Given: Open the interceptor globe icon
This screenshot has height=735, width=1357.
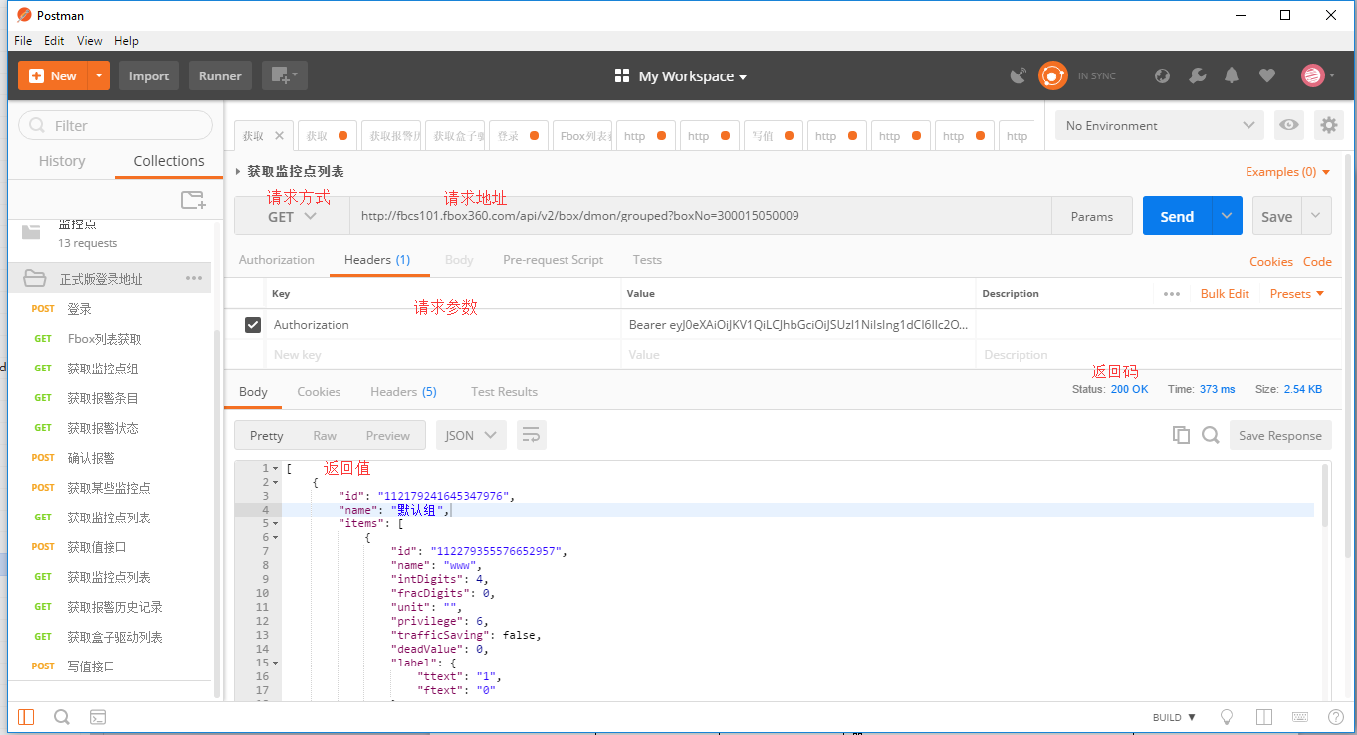Looking at the screenshot, I should tap(1162, 76).
